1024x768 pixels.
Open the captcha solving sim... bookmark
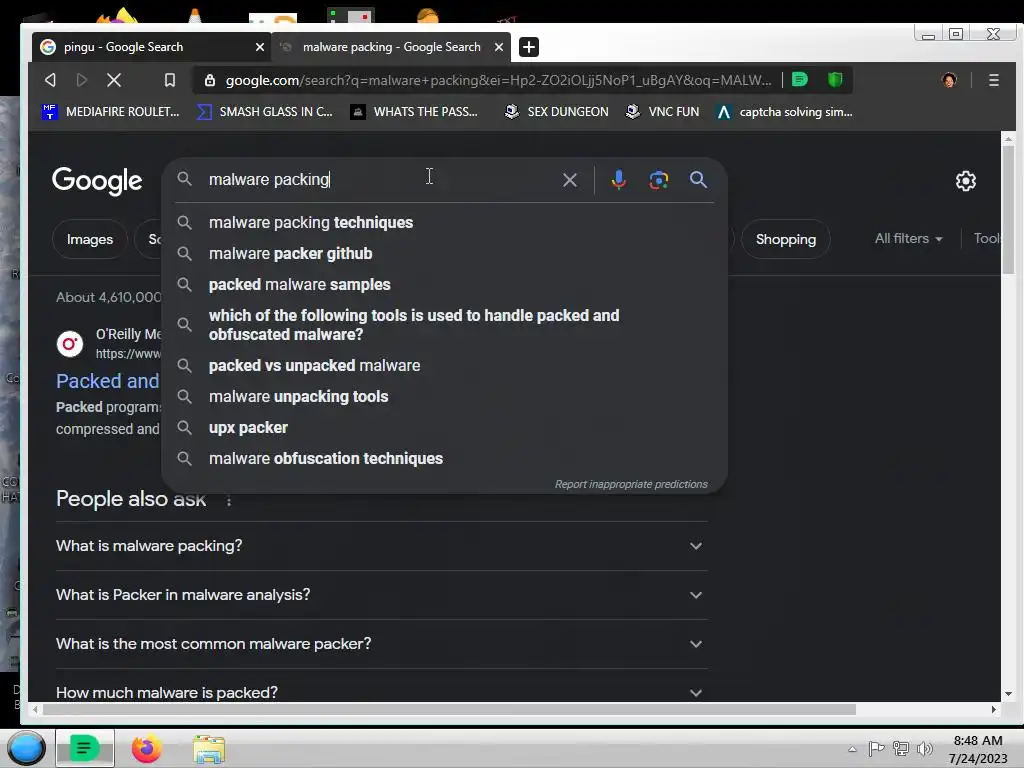[784, 112]
